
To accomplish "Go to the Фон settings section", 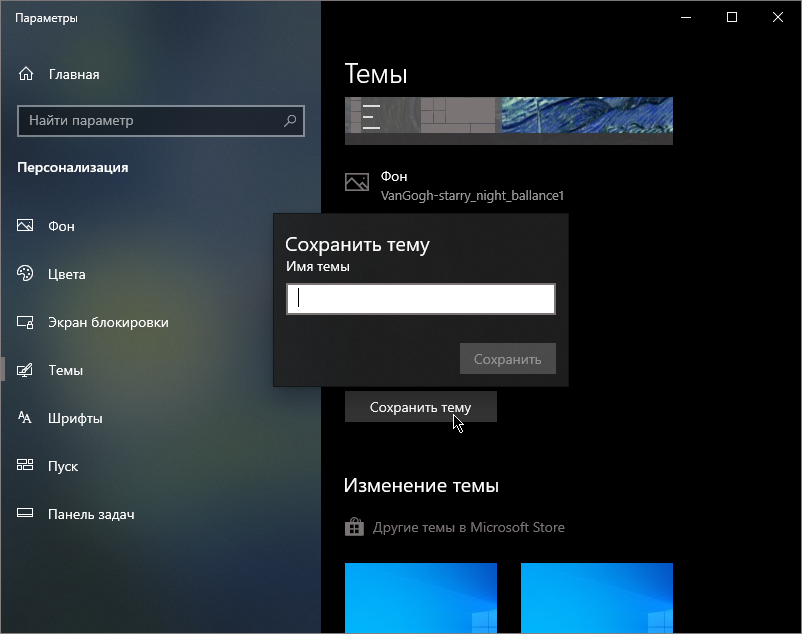I will pos(61,226).
